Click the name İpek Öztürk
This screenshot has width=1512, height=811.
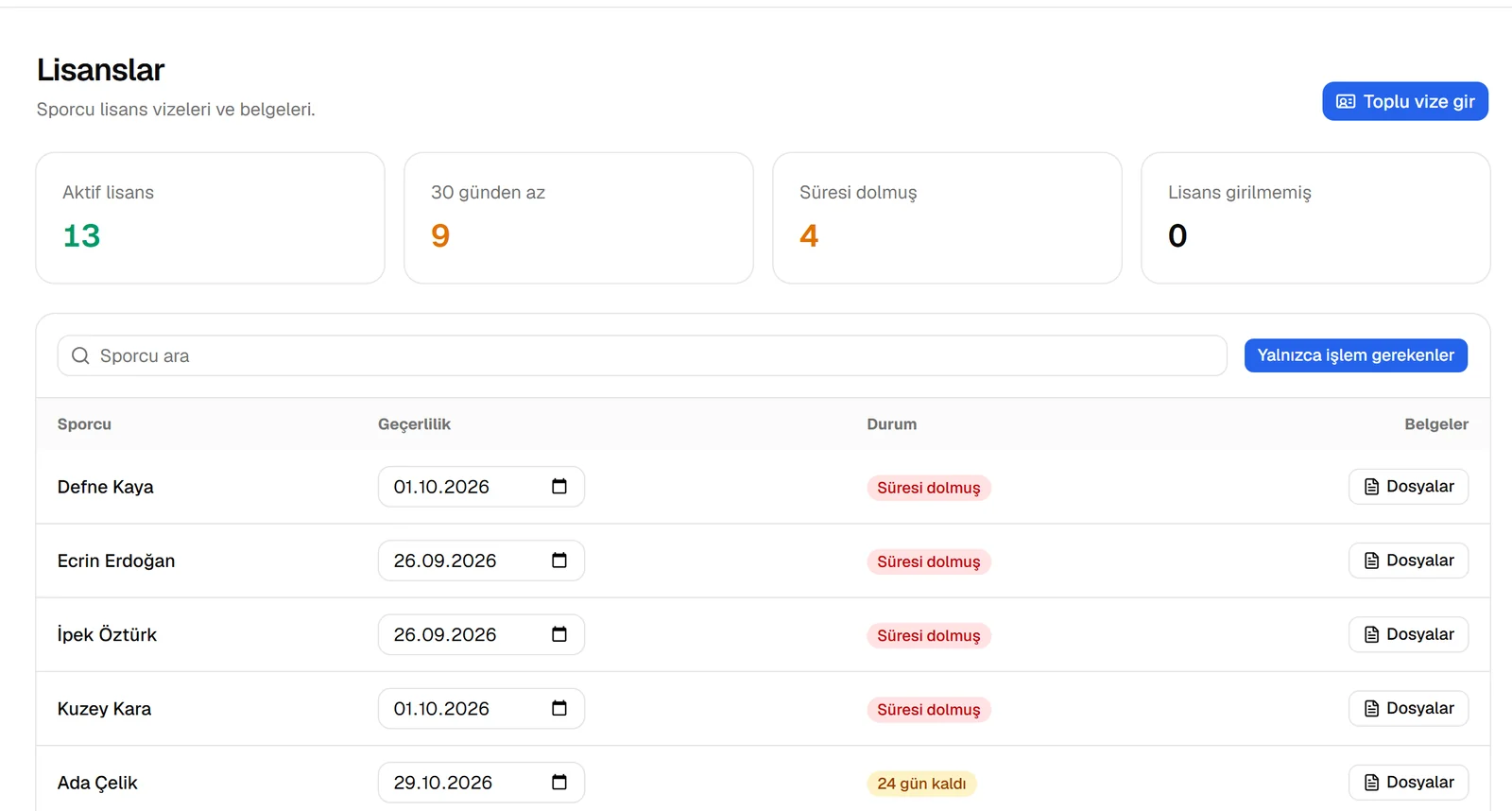pyautogui.click(x=107, y=634)
